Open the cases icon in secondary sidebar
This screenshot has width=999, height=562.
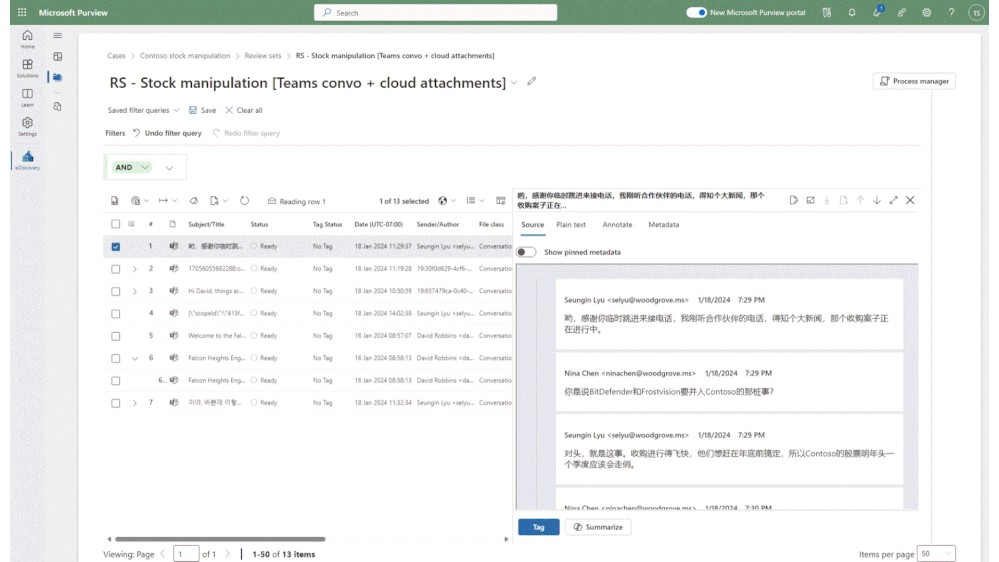click(57, 77)
